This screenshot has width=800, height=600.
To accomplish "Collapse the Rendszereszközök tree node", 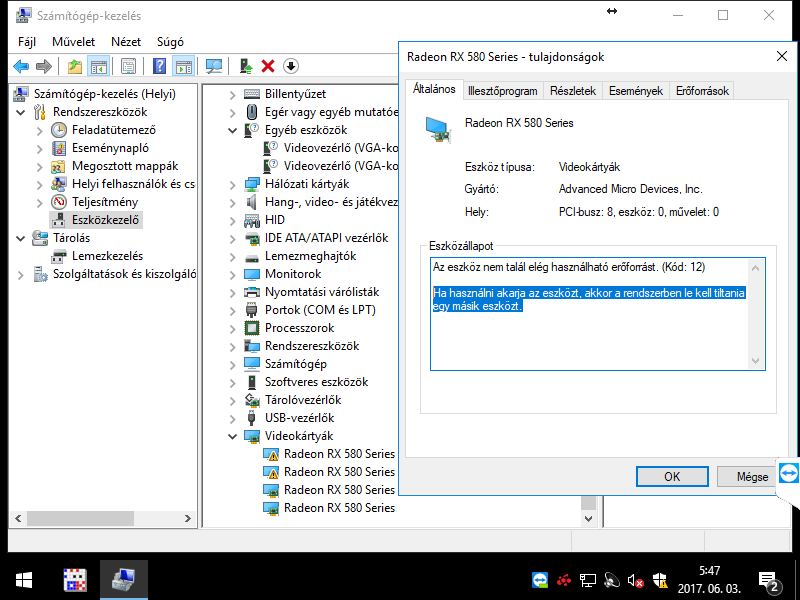I will pos(21,112).
